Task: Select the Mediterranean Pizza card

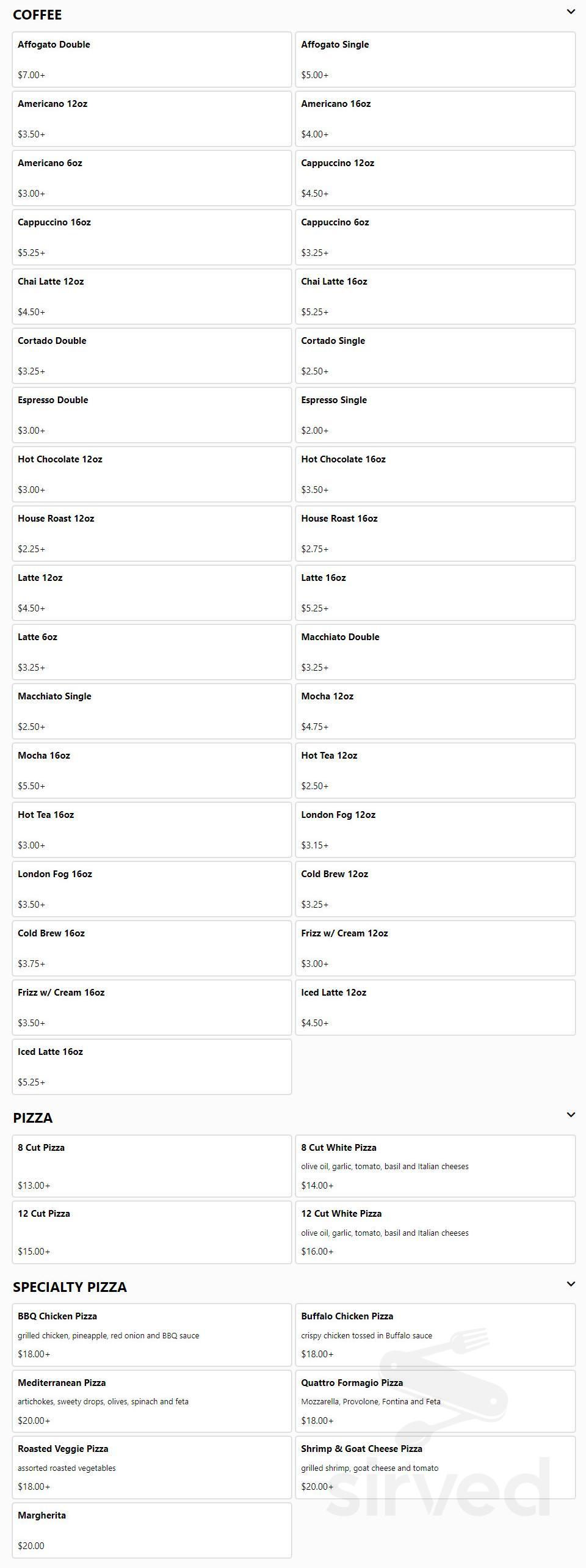Action: point(152,1401)
